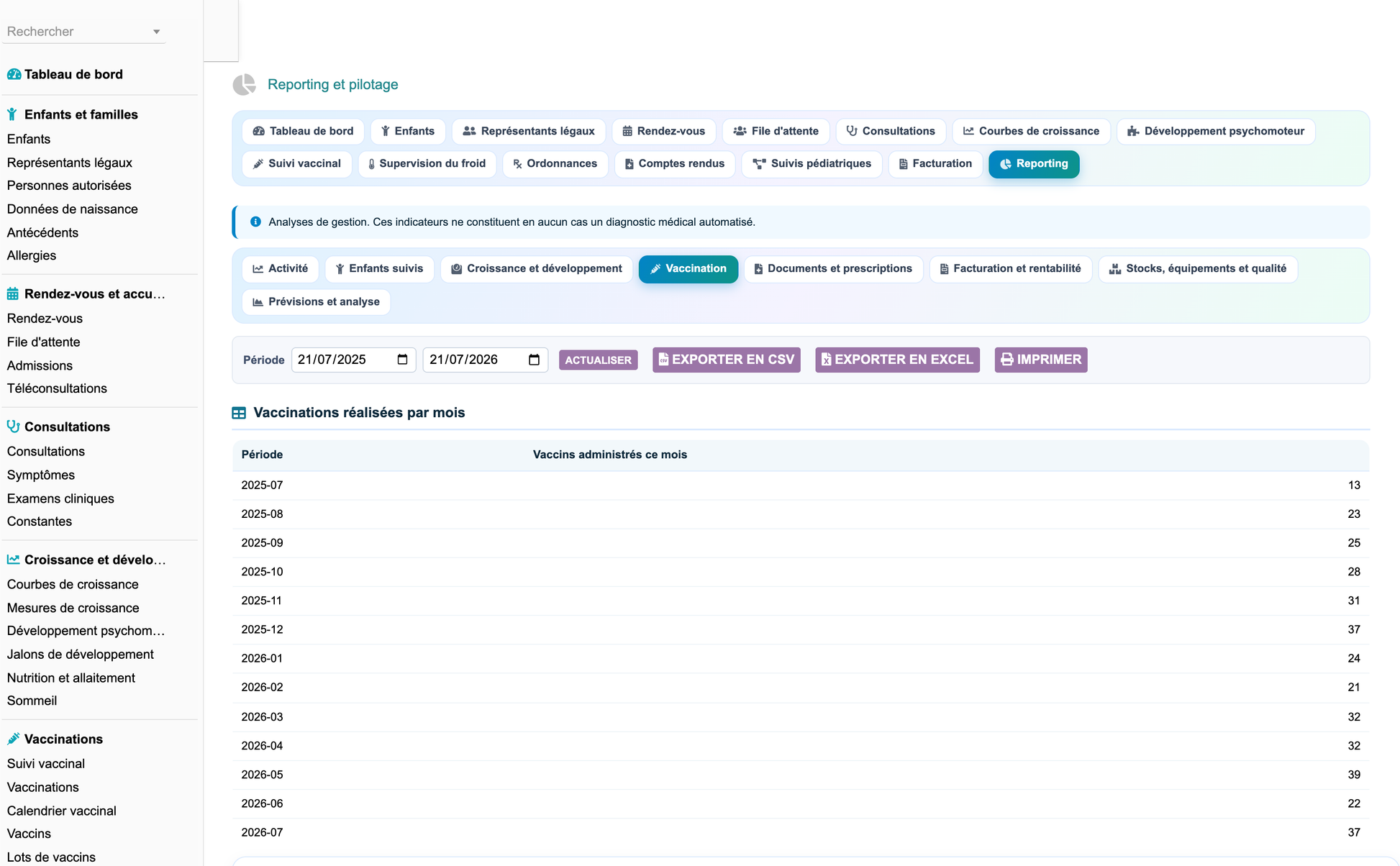
Task: Open Calendrier vaccinal in the sidebar
Action: pyautogui.click(x=61, y=811)
